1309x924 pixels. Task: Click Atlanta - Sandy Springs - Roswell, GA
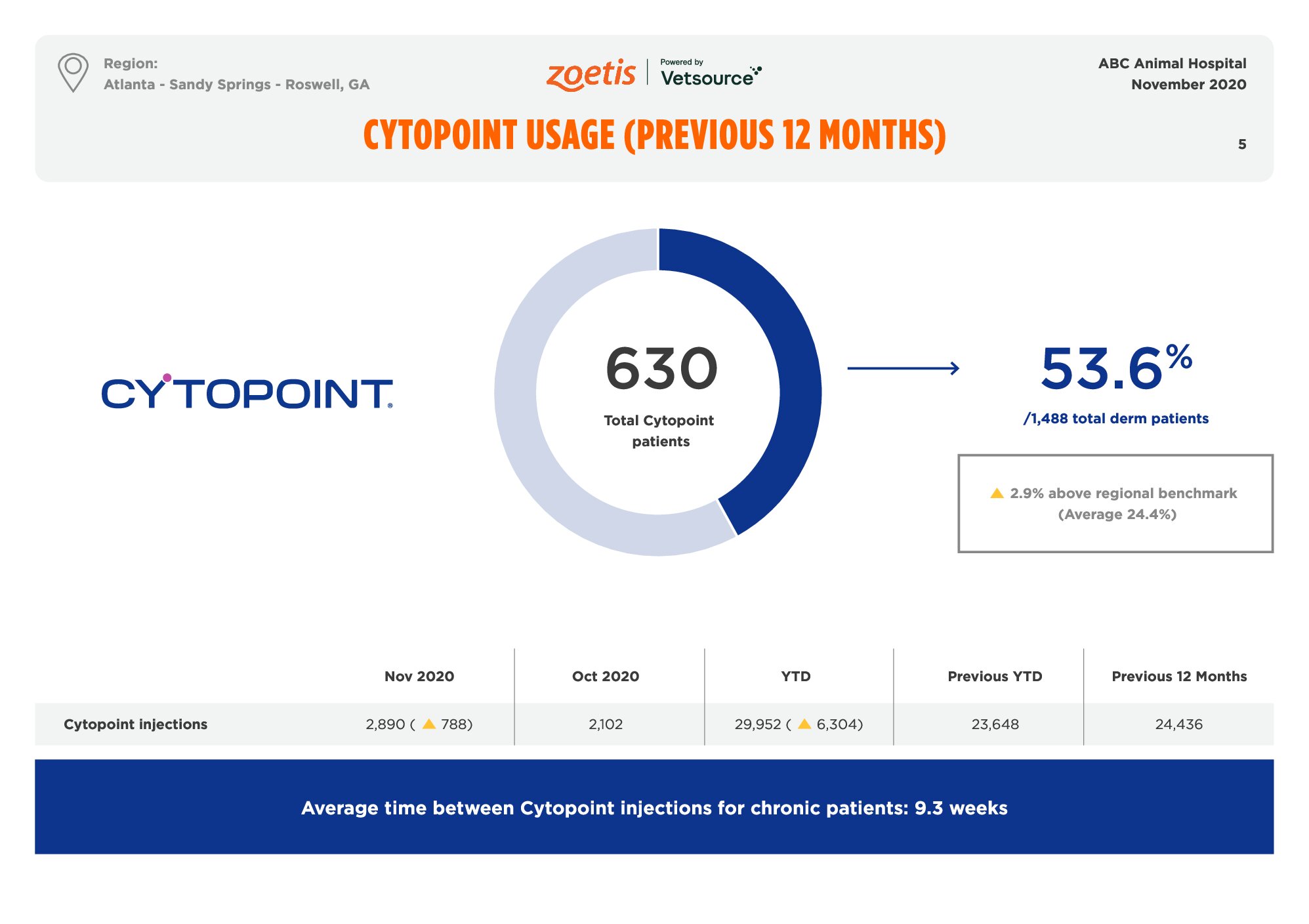pyautogui.click(x=236, y=85)
